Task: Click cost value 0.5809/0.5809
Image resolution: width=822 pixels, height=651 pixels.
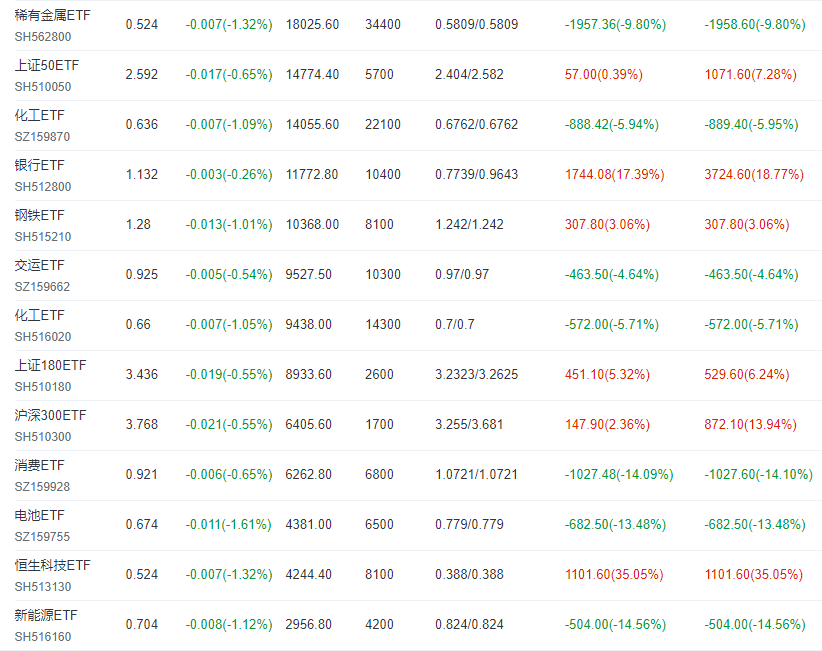Action: (x=477, y=25)
